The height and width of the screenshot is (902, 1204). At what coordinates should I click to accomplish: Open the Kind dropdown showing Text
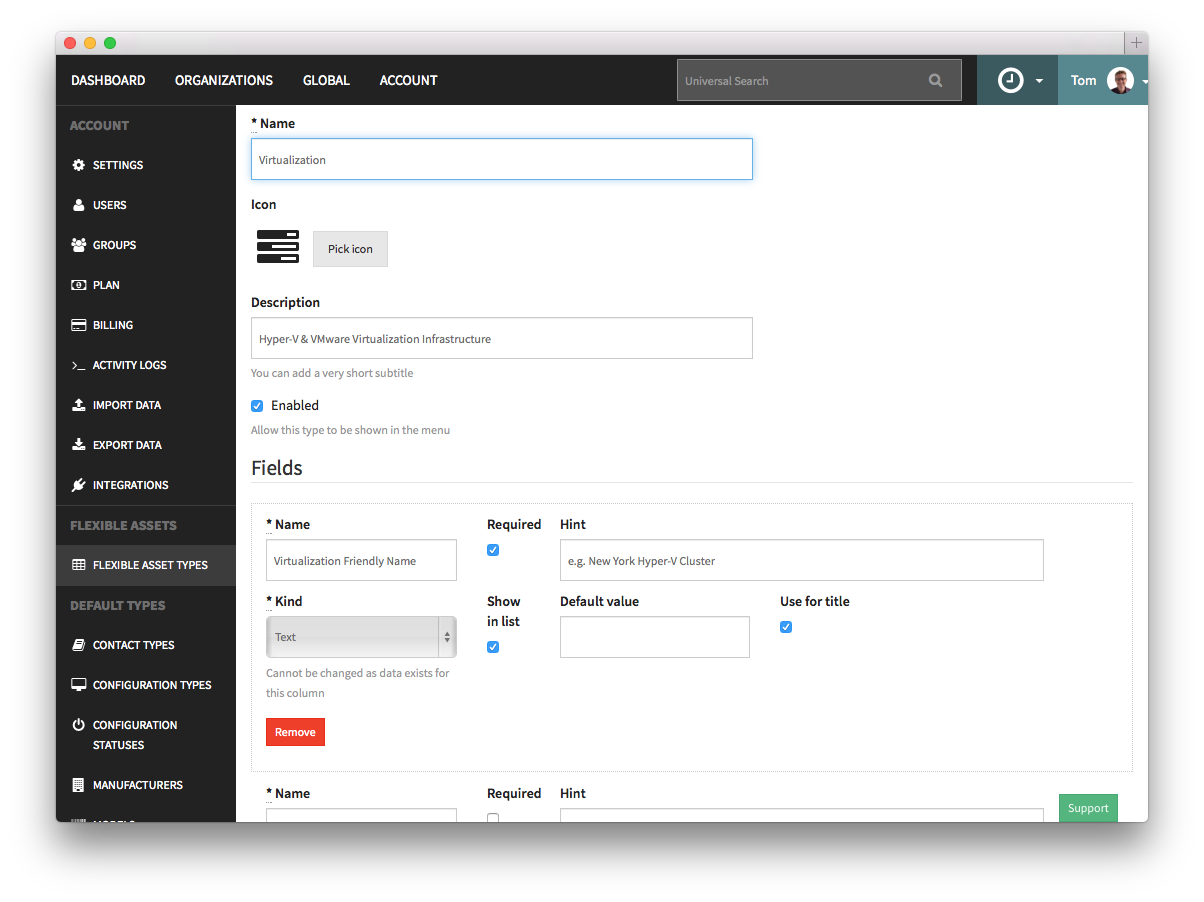[x=361, y=637]
